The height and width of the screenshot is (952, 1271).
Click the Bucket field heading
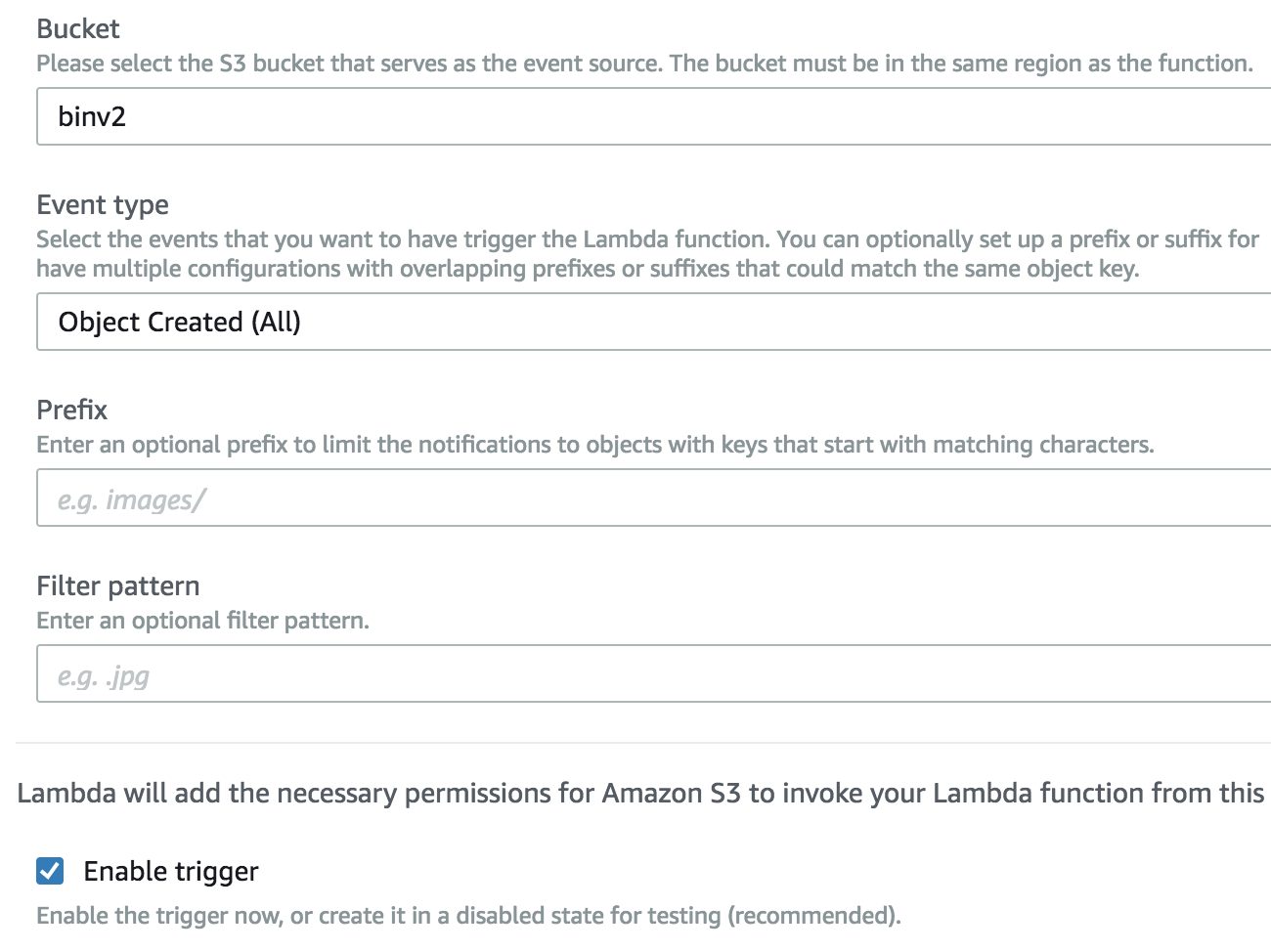[78, 29]
